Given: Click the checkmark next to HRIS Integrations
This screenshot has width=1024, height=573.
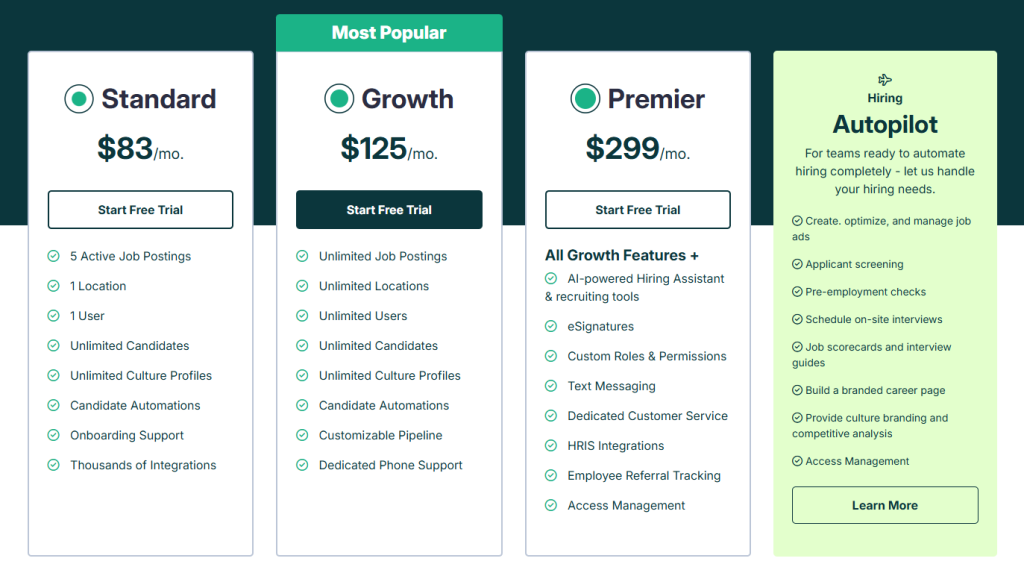Looking at the screenshot, I should click(x=551, y=446).
